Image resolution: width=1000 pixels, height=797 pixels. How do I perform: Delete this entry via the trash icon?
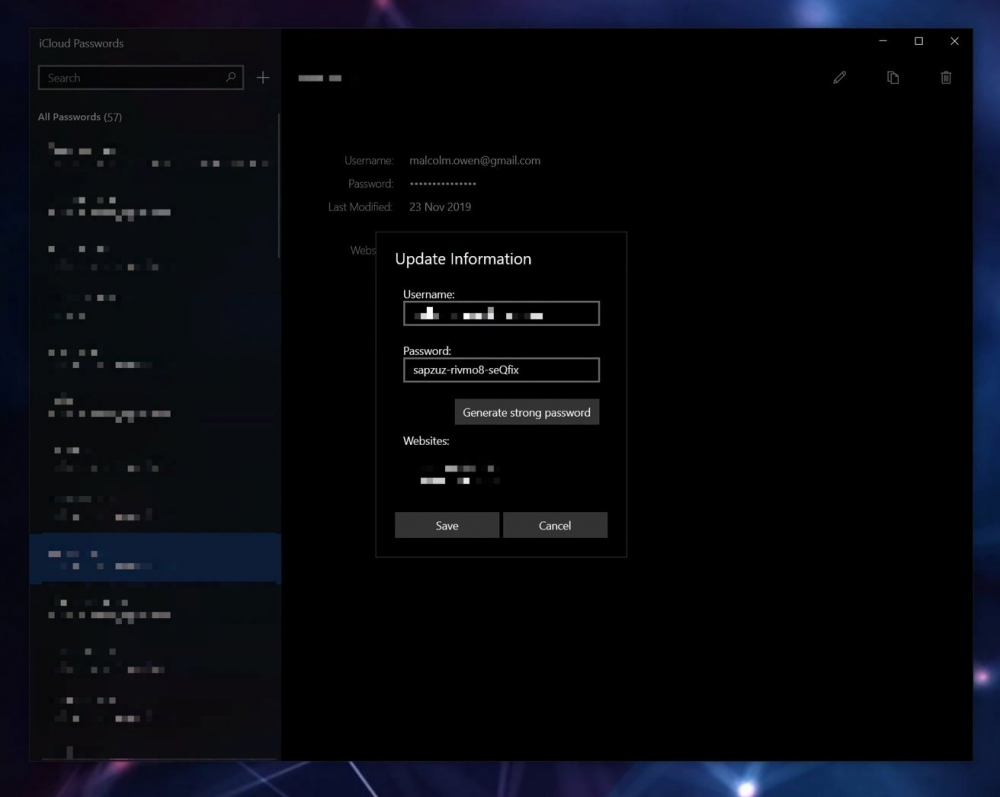(945, 77)
